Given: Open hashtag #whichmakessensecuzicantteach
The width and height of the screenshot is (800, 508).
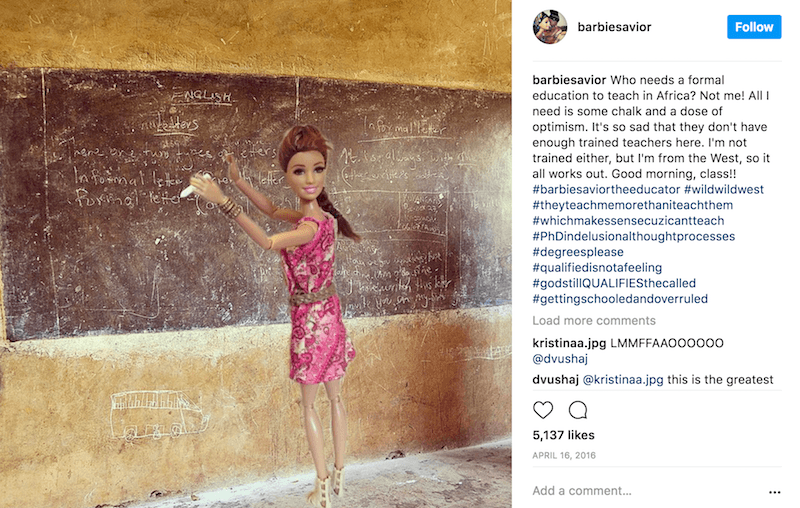Looking at the screenshot, I should click(629, 221).
